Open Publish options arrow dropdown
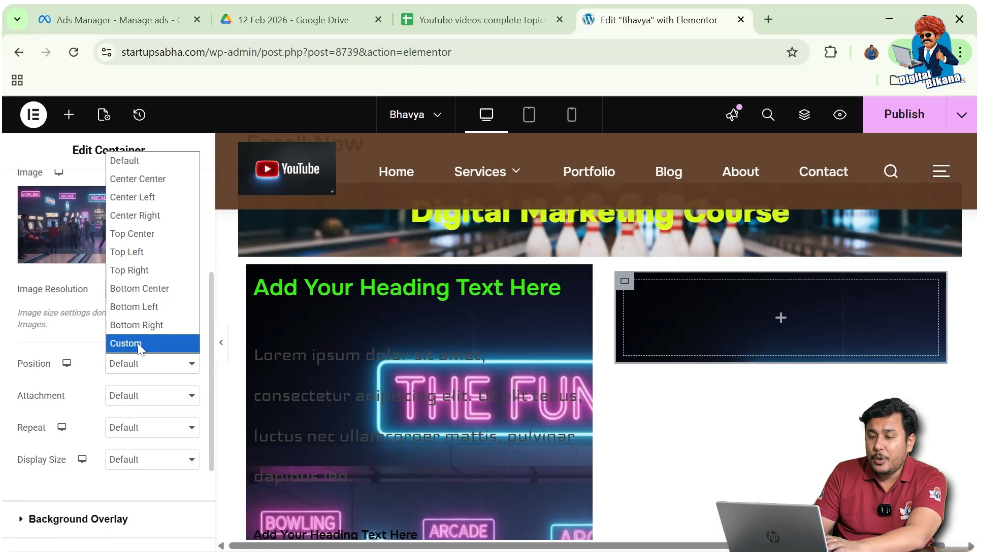This screenshot has width=981, height=556. [961, 115]
